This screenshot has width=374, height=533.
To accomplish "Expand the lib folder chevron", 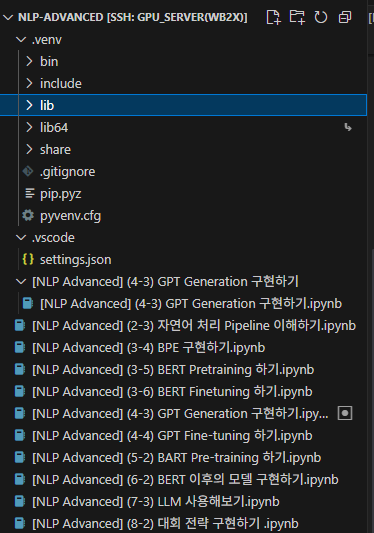I will [29, 105].
